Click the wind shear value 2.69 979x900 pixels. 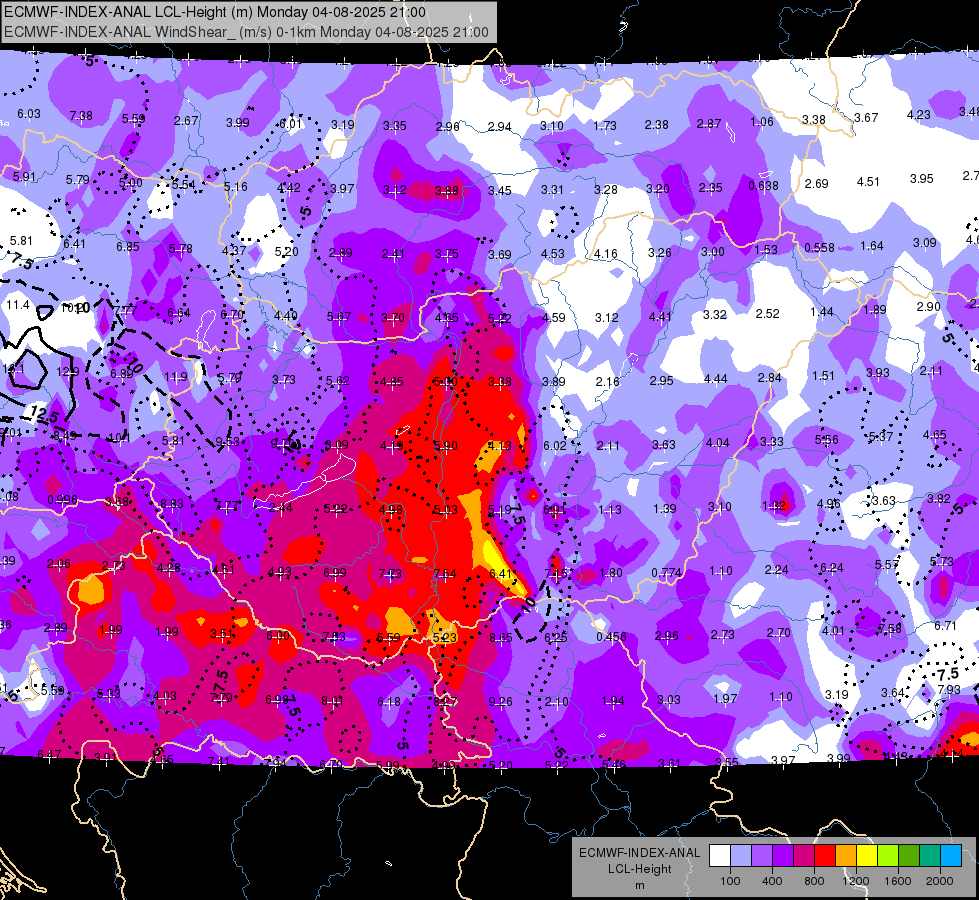(x=816, y=184)
